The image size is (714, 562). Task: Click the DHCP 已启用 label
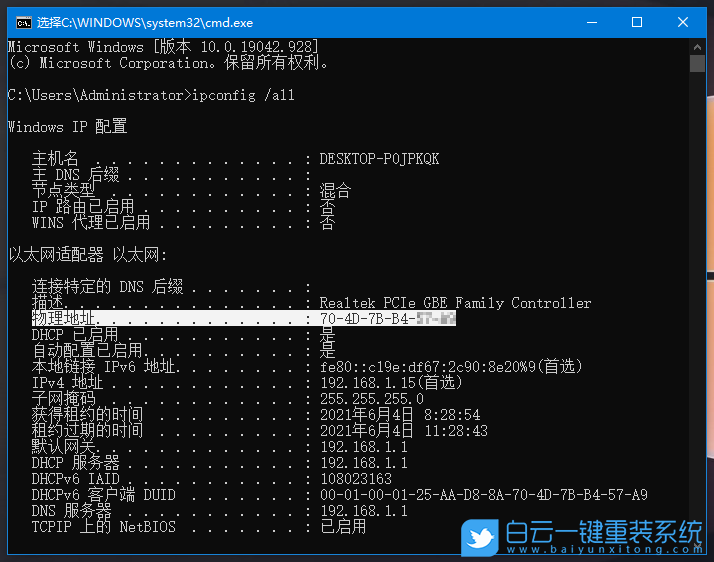[75, 335]
